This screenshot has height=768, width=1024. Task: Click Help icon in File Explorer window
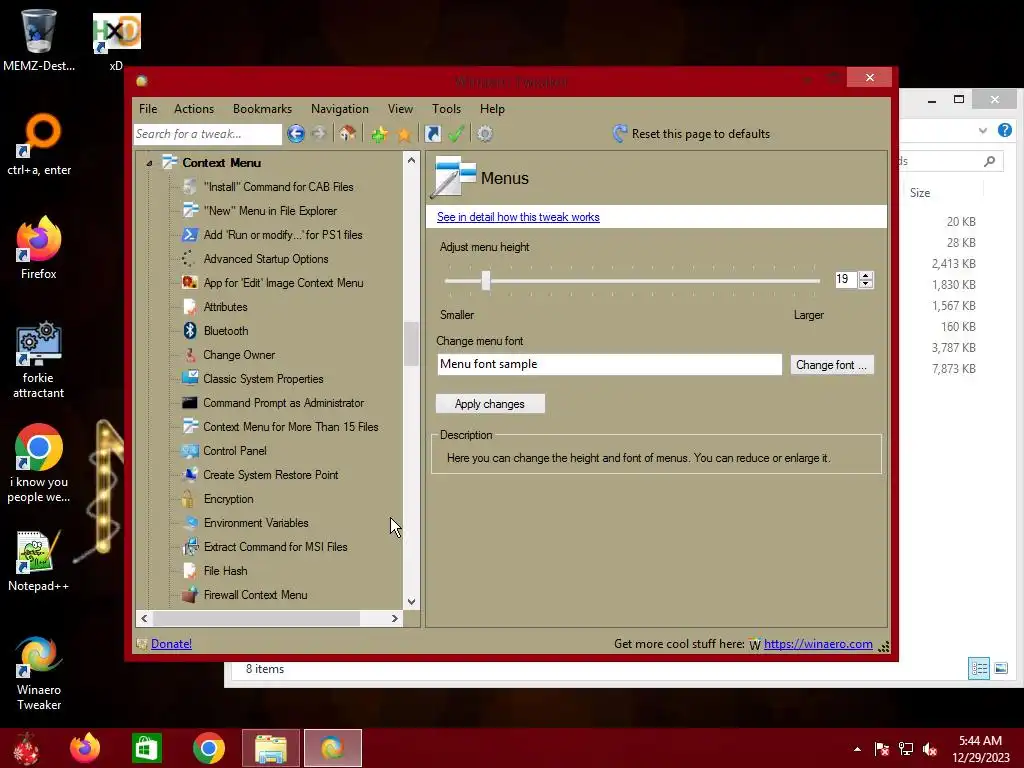pos(1004,130)
